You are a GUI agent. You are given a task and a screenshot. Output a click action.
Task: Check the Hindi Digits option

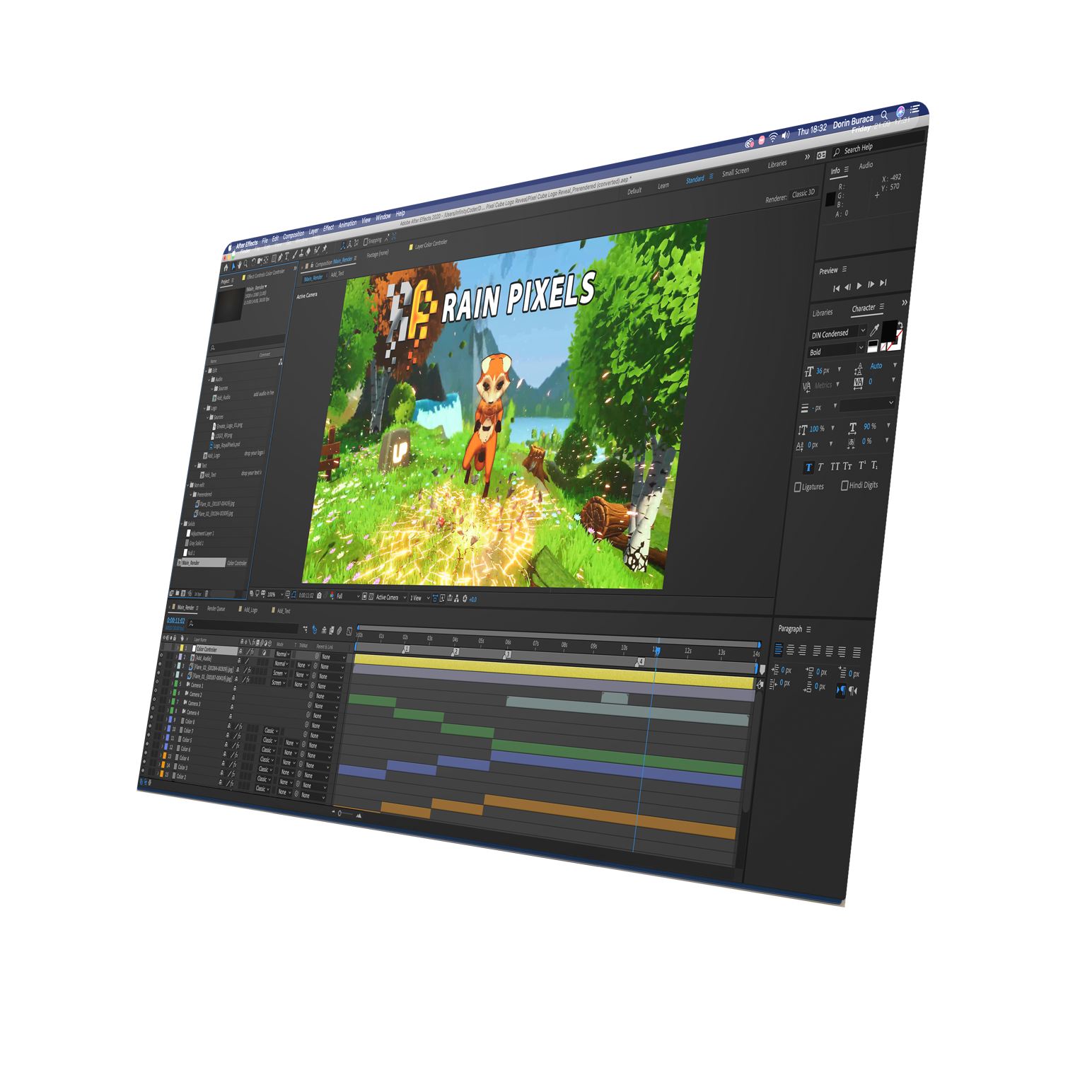844,486
